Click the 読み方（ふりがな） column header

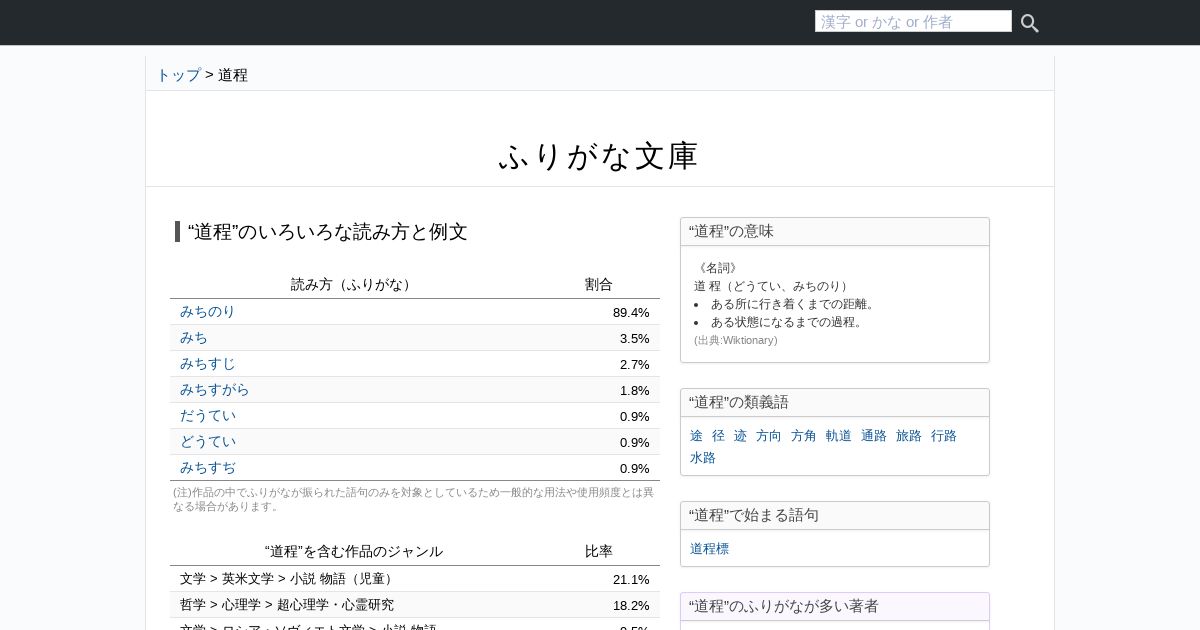(354, 285)
